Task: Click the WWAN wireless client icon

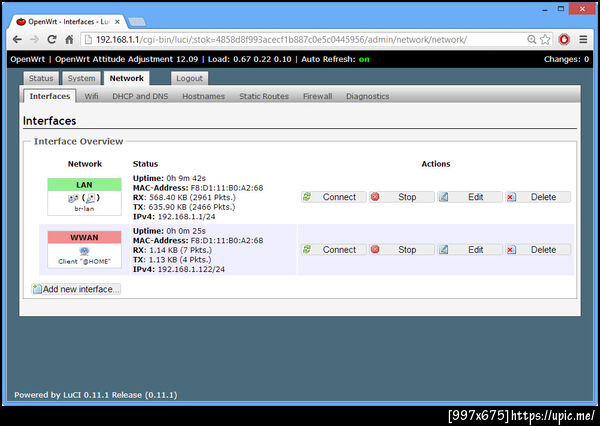Action: (84, 251)
